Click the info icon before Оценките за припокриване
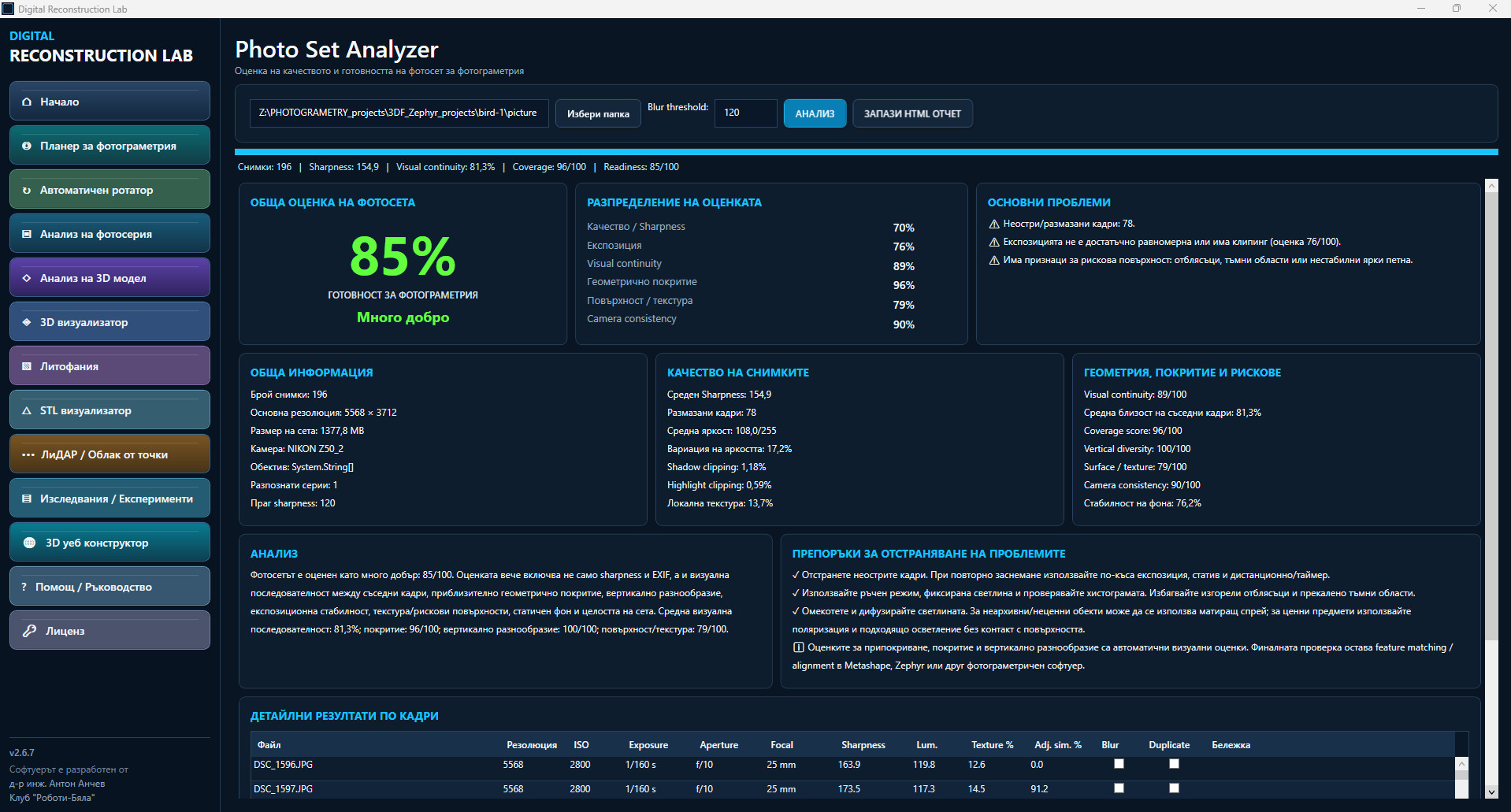This screenshot has height=812, width=1511. (798, 647)
